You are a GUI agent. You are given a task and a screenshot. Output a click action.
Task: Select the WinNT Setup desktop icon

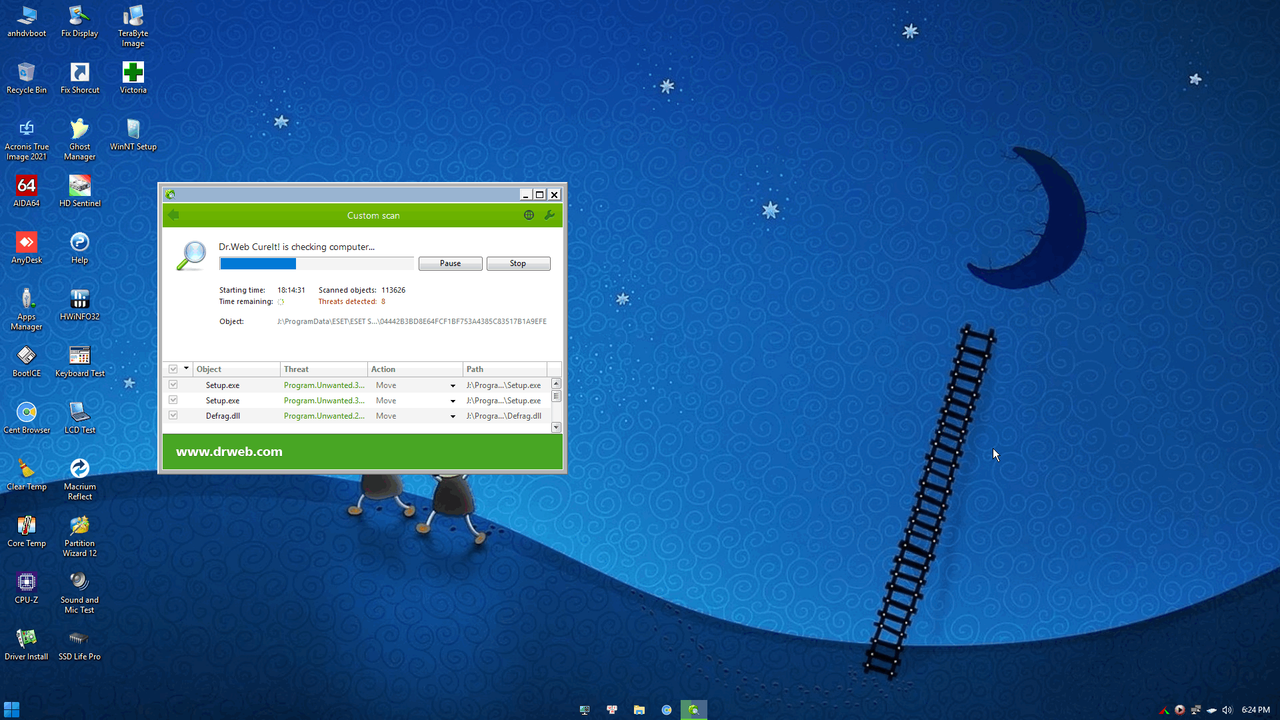click(x=133, y=134)
